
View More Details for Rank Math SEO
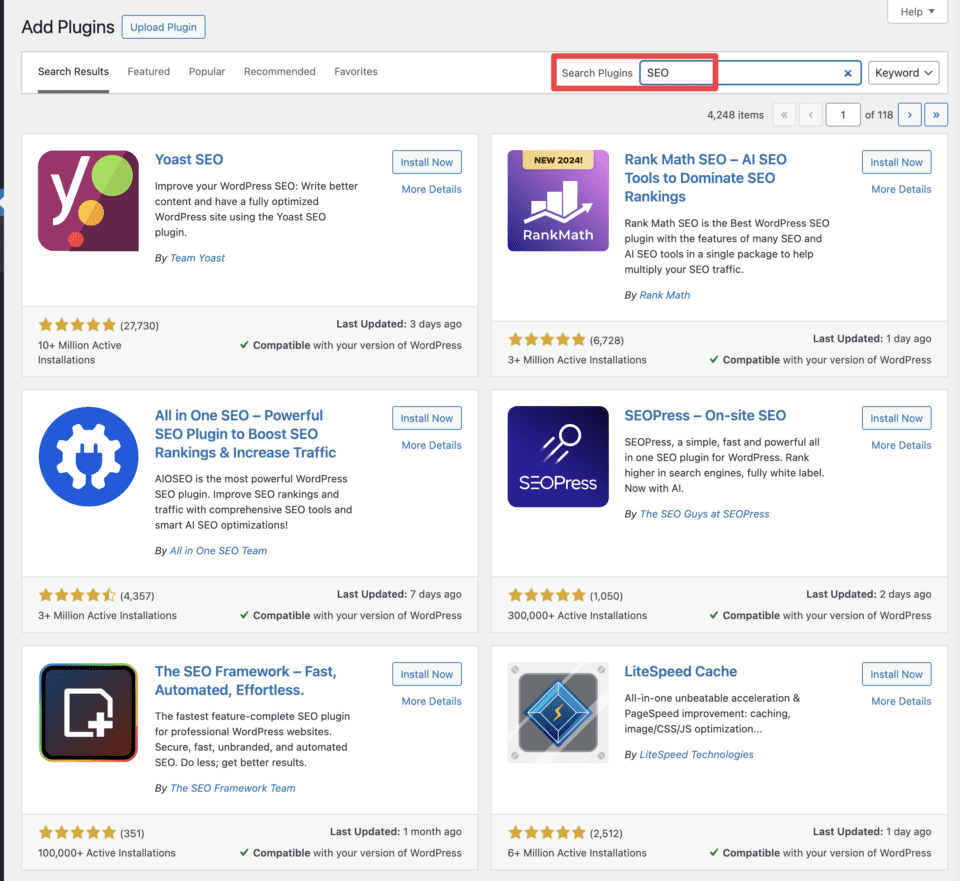[901, 189]
